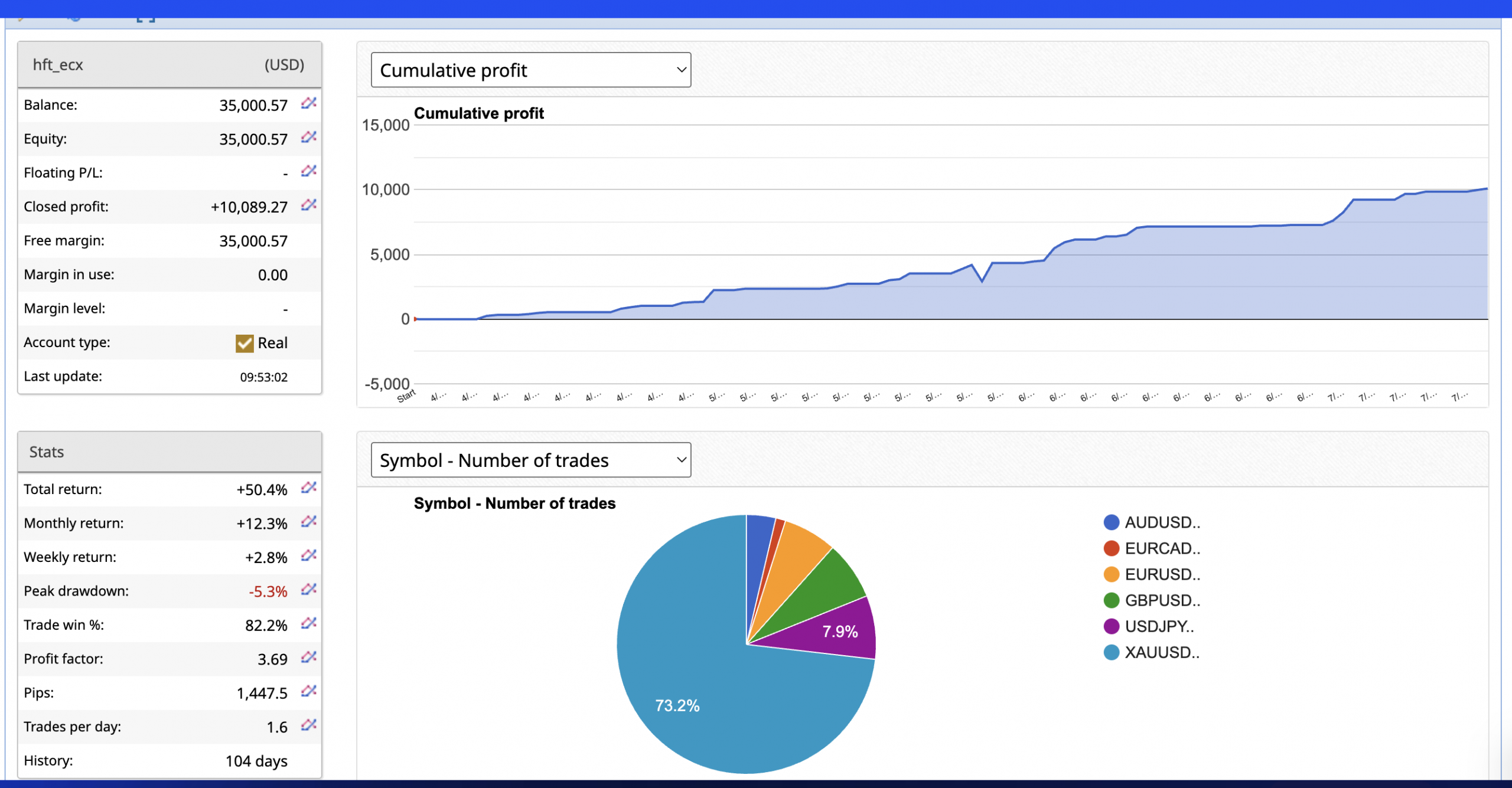The image size is (1512, 788).
Task: Click the chart icon beside Monthly return
Action: pyautogui.click(x=308, y=522)
